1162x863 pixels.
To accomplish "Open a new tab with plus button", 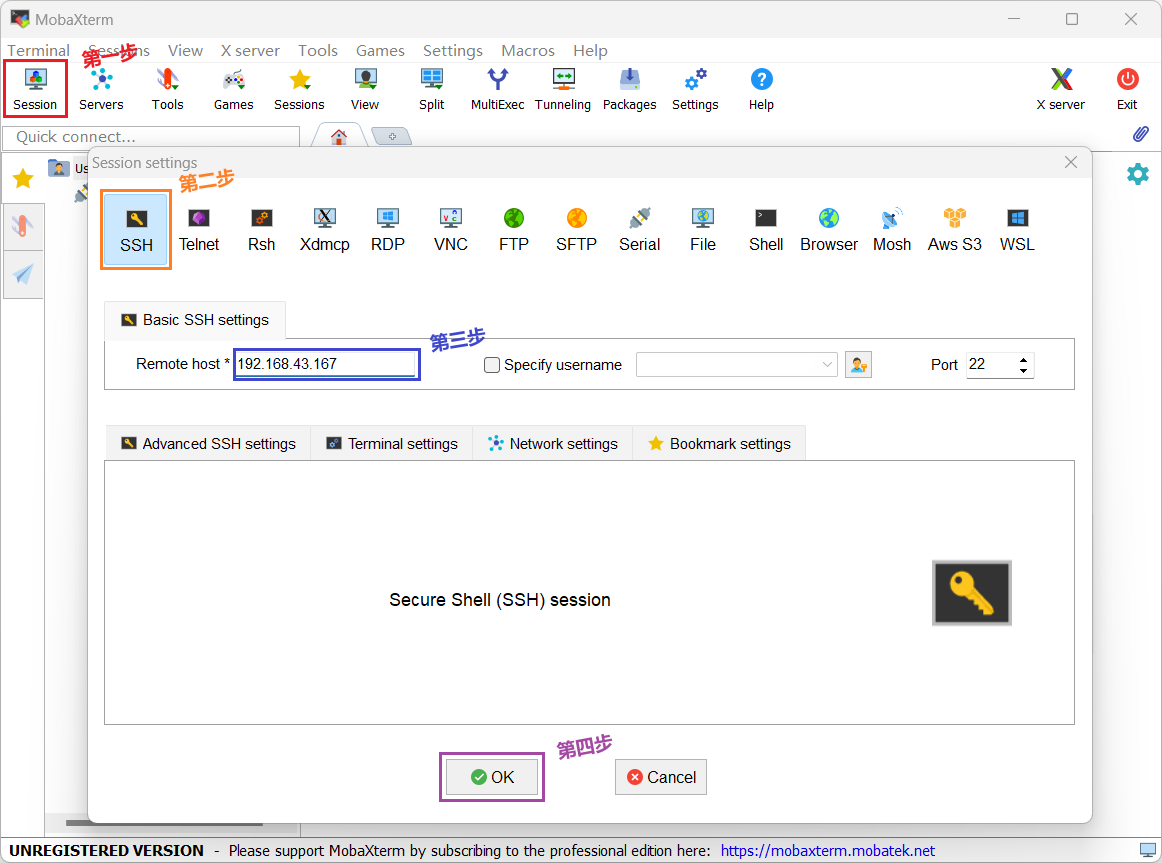I will pyautogui.click(x=392, y=136).
